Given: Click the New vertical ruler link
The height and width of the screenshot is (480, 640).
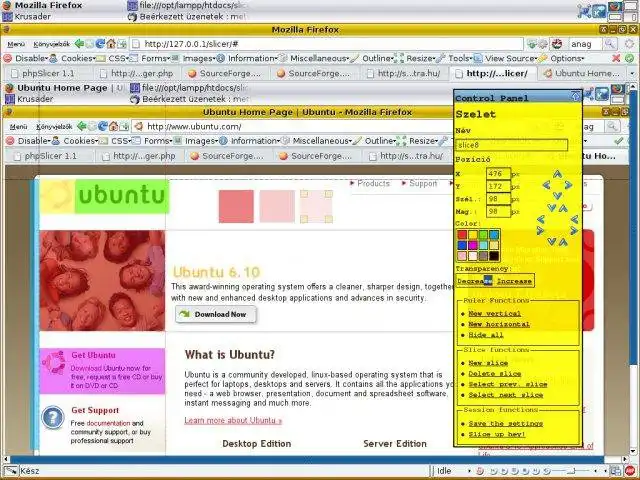Looking at the screenshot, I should tap(494, 313).
